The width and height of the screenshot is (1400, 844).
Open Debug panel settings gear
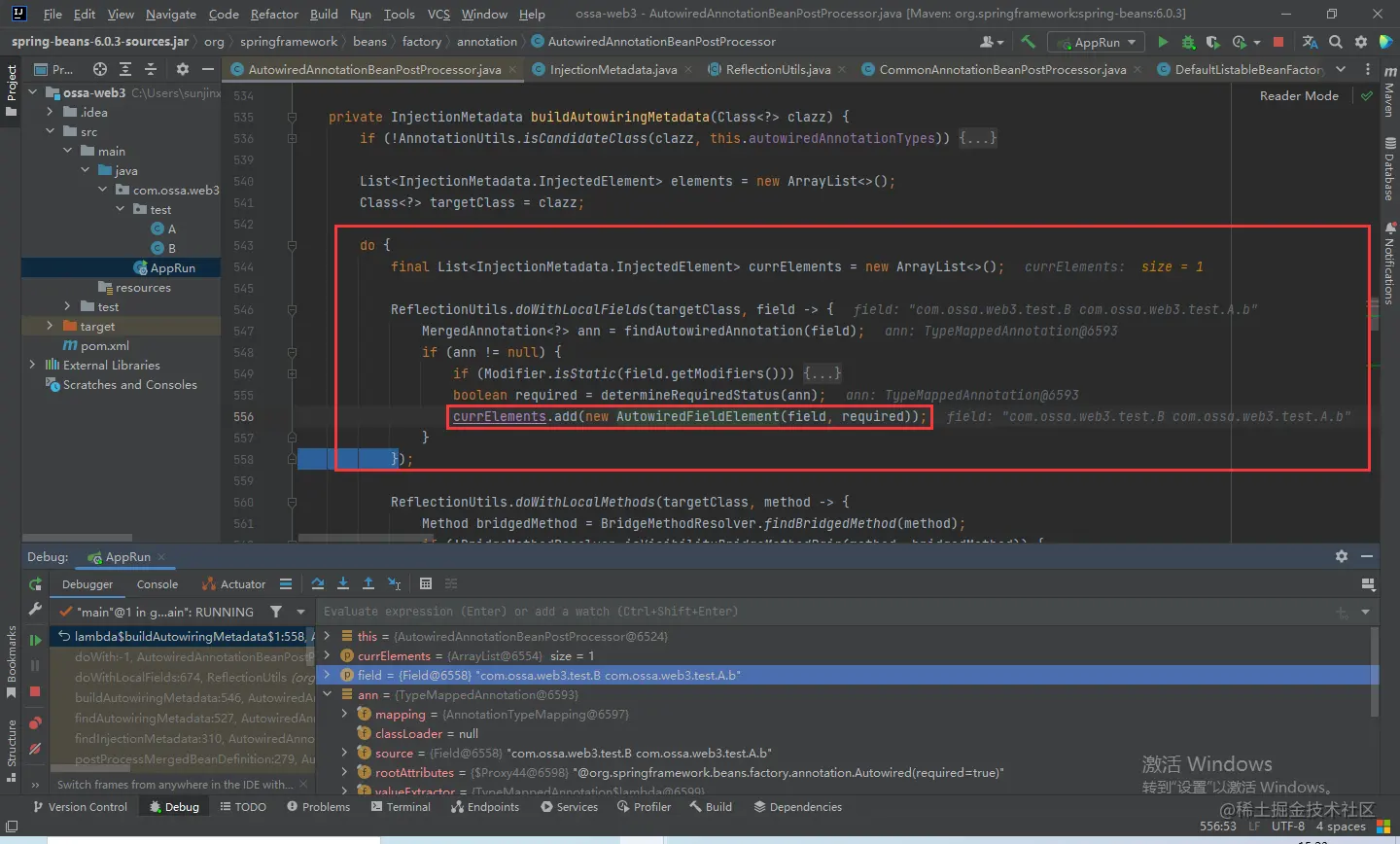[x=1342, y=556]
